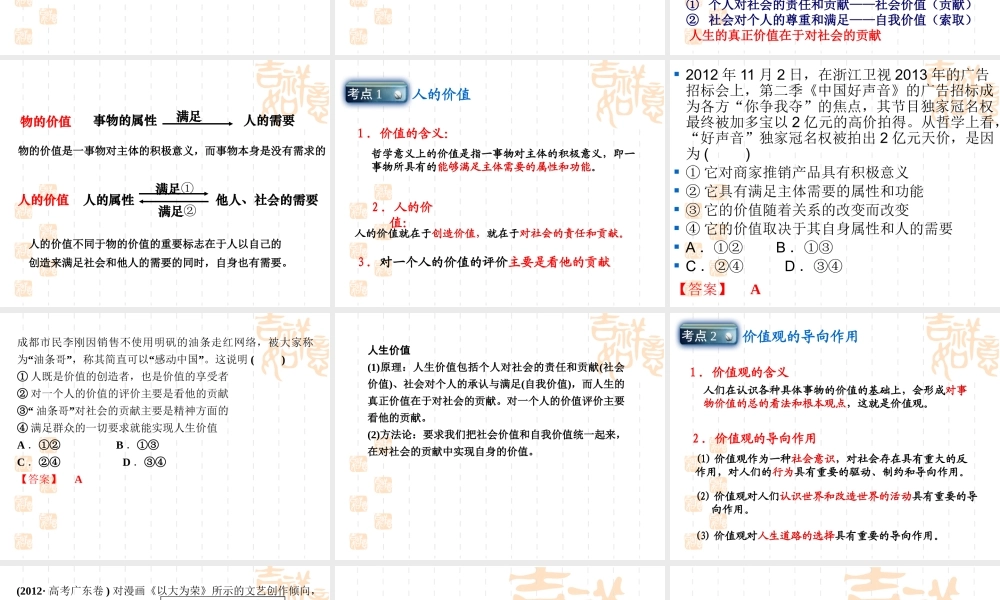Image resolution: width=1000 pixels, height=600 pixels.
Task: Click the red line 人生的真正价值在于对社会的贡献
Action: click(x=785, y=36)
